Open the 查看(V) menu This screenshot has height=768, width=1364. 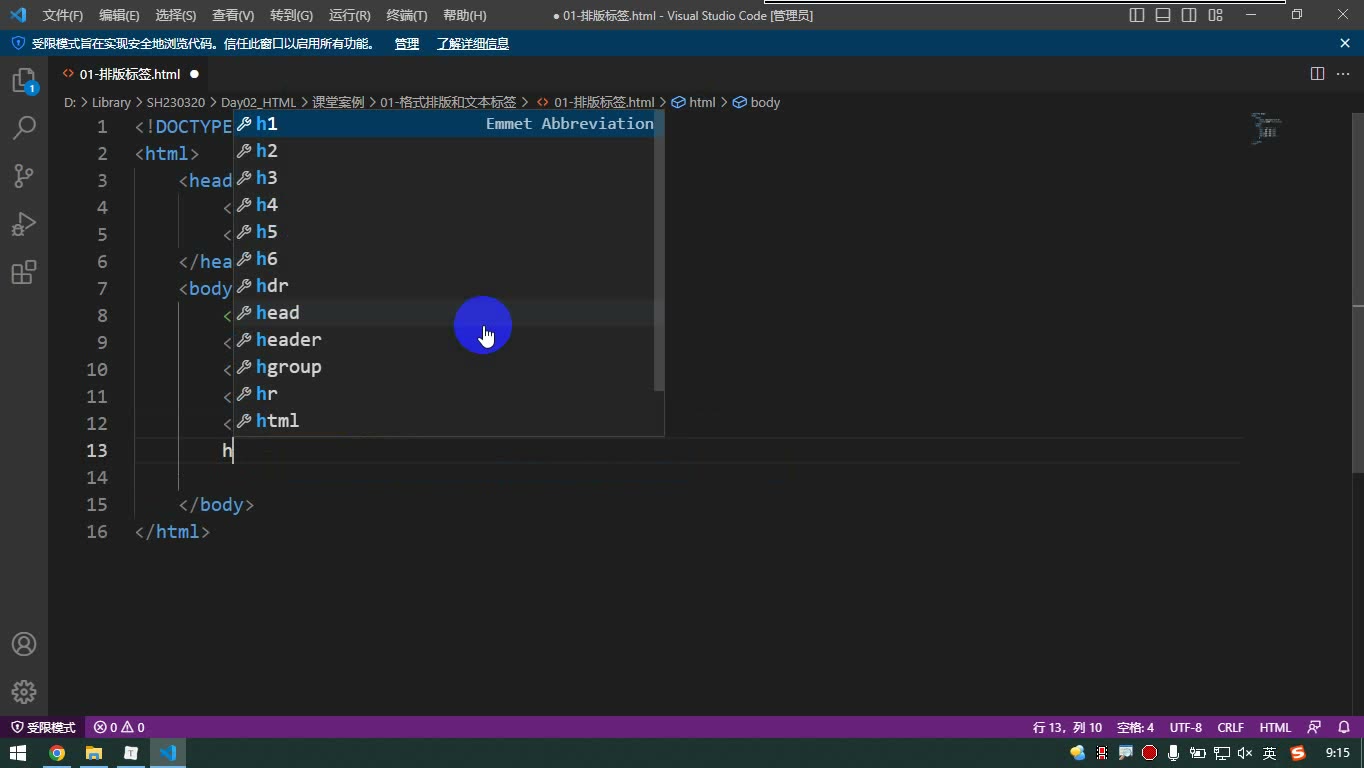point(233,15)
